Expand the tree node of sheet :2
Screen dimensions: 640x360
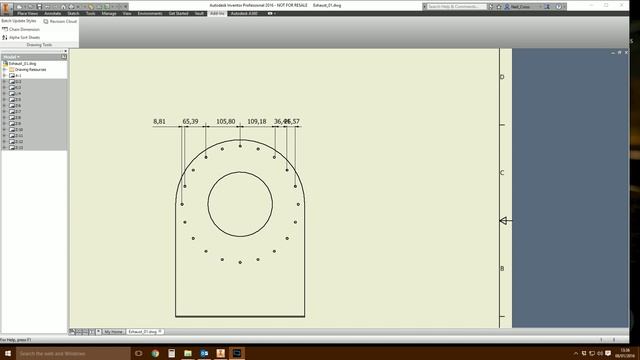point(4,82)
